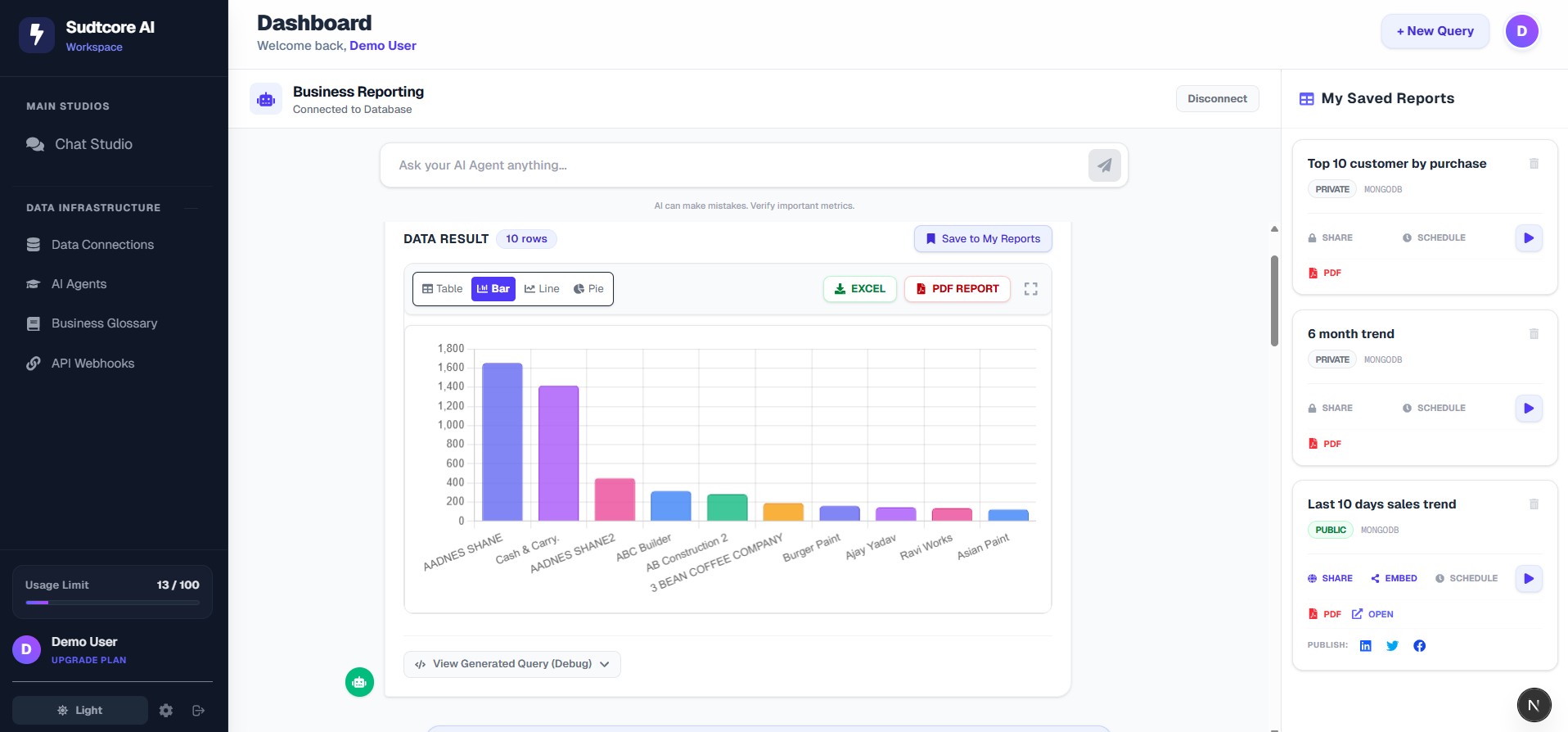
Task: Click the send paper-plane icon
Action: pyautogui.click(x=1104, y=165)
